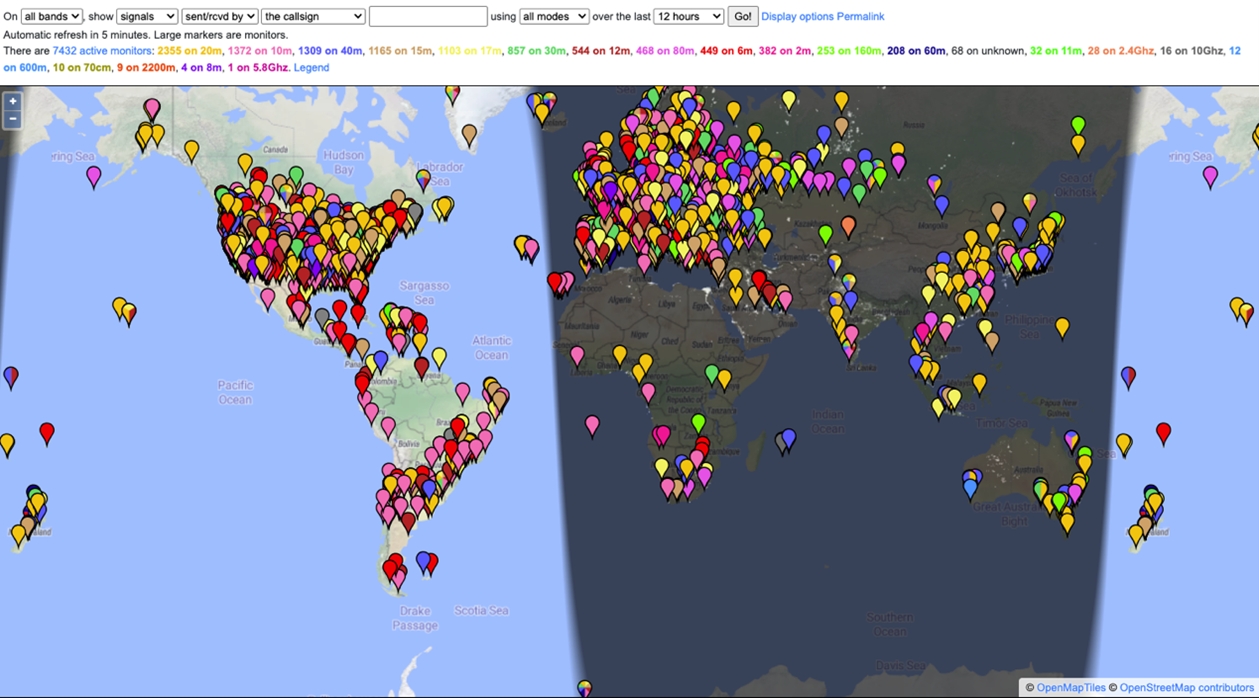
Task: Open the 'all bands' dropdown
Action: (x=49, y=15)
